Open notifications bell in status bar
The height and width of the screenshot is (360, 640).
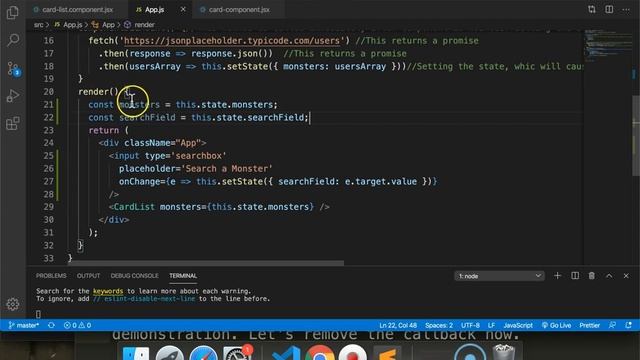coord(629,325)
